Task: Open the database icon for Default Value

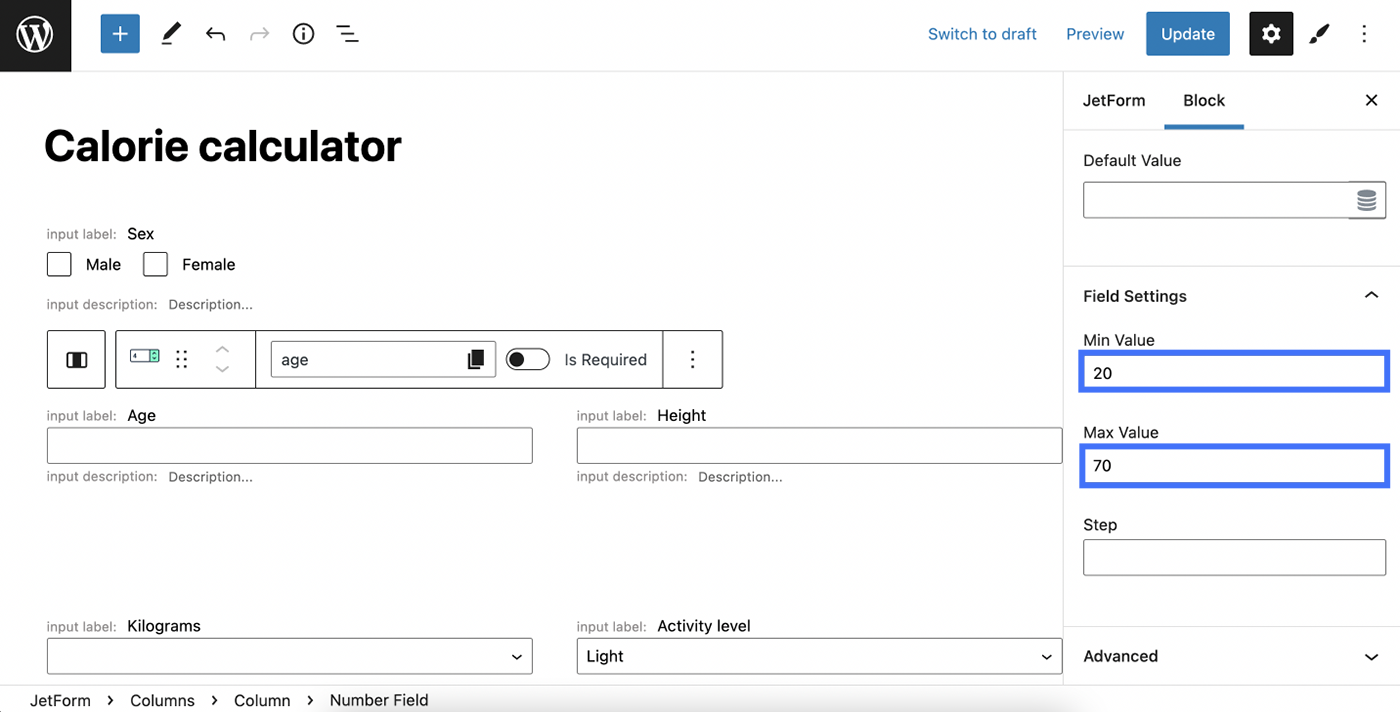Action: [x=1366, y=200]
